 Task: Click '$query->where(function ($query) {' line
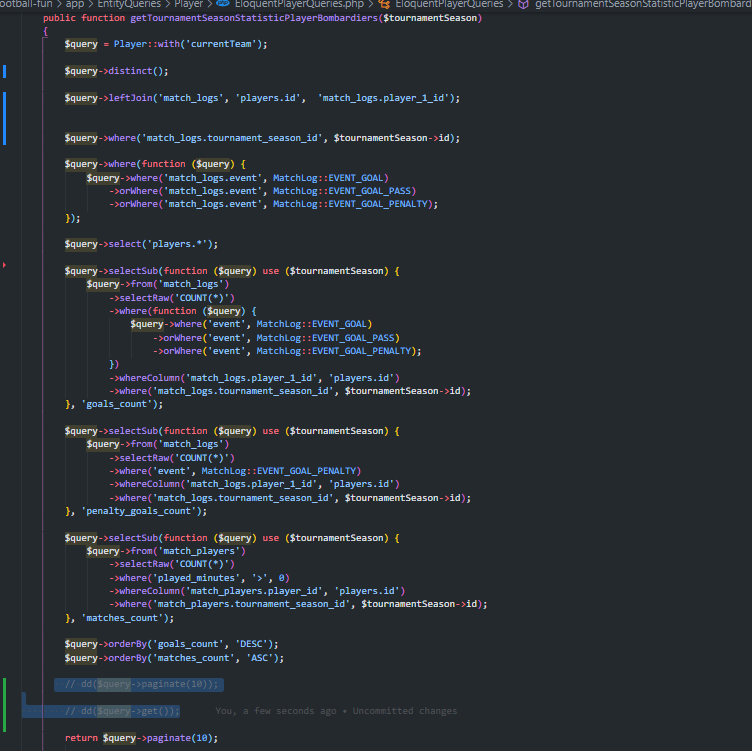tap(155, 164)
